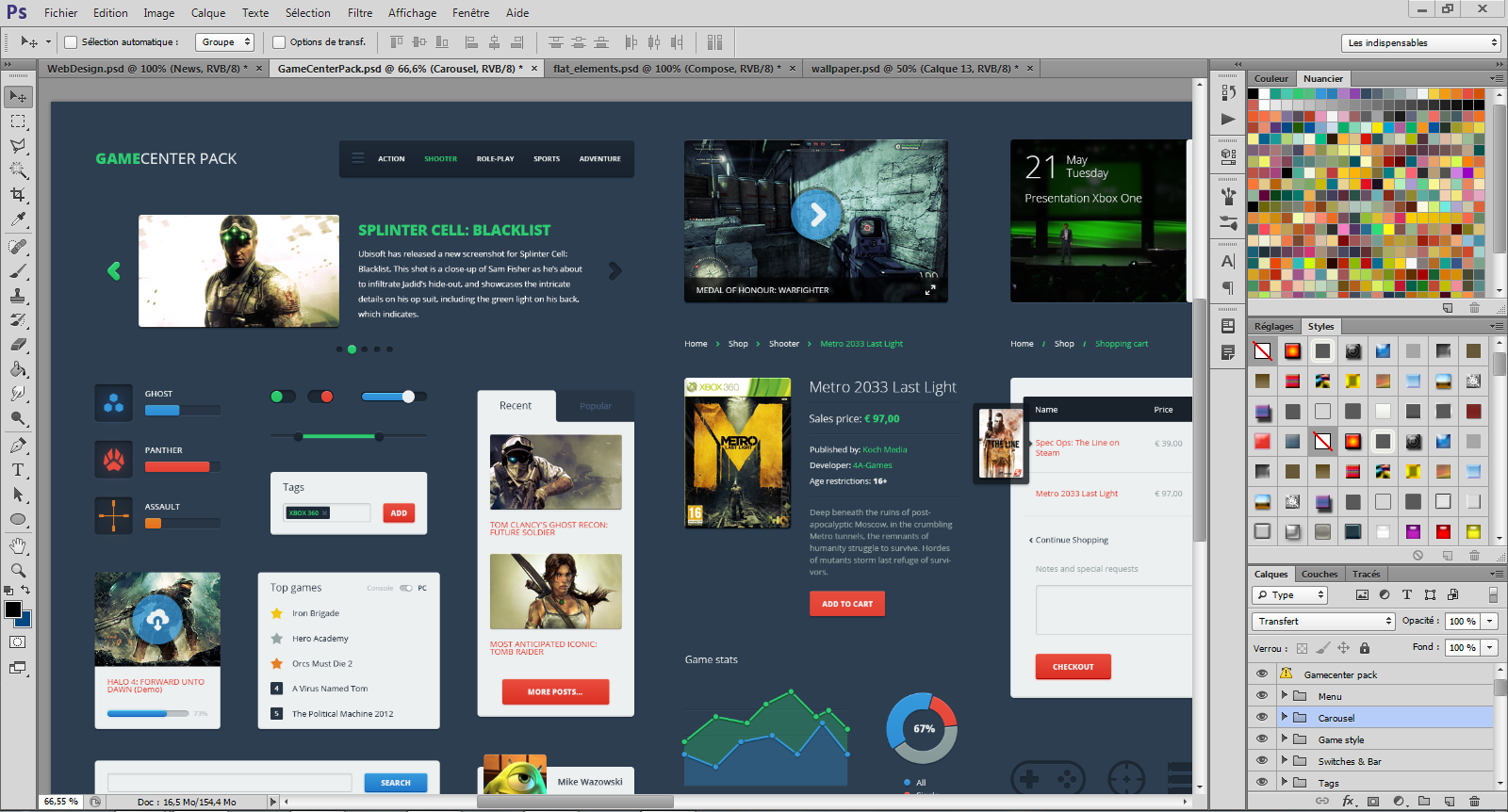
Task: Hide the Gamecenter pack layer
Action: pyautogui.click(x=1262, y=674)
